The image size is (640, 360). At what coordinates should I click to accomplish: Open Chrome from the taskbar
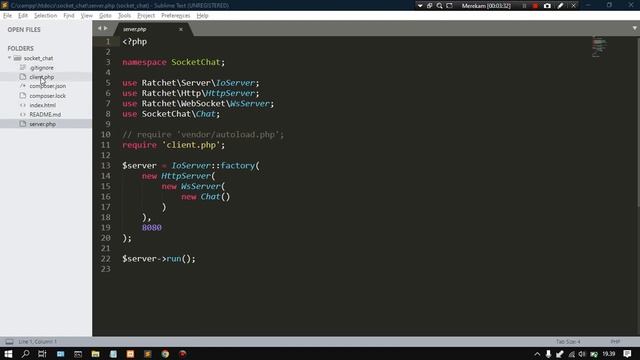(x=165, y=354)
